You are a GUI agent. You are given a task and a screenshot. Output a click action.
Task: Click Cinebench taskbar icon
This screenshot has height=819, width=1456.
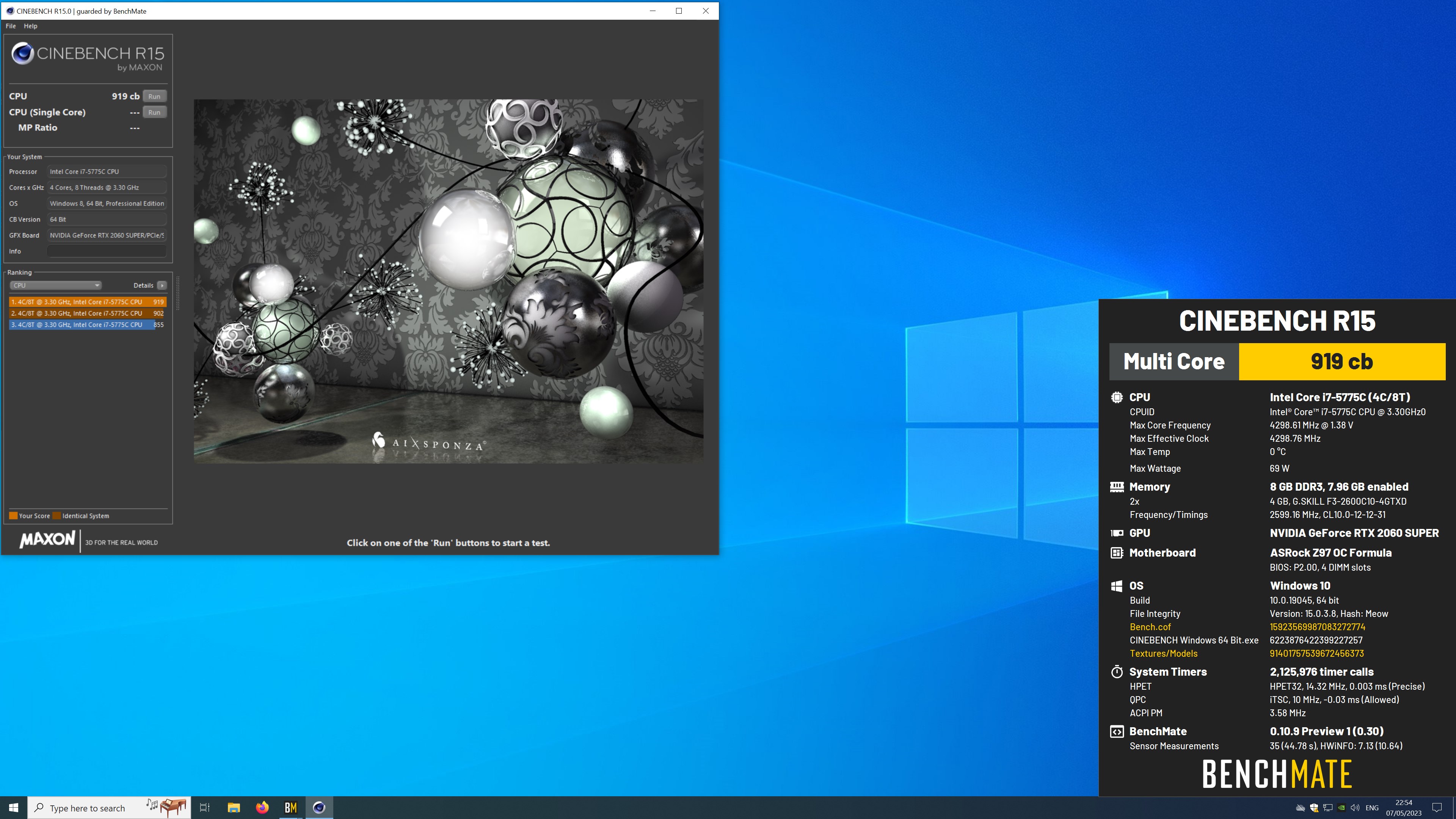coord(319,808)
